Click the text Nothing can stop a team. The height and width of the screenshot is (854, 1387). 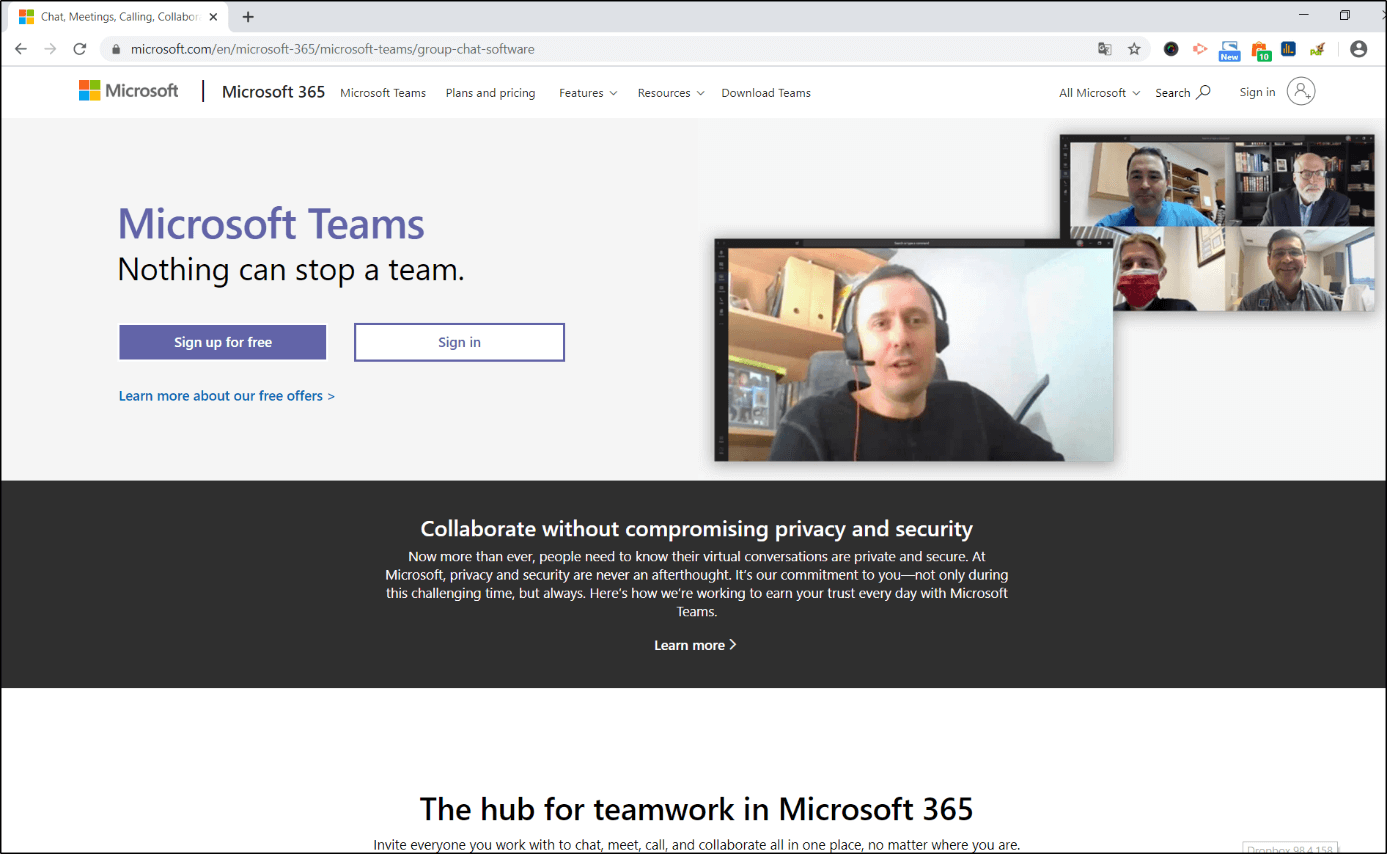291,269
